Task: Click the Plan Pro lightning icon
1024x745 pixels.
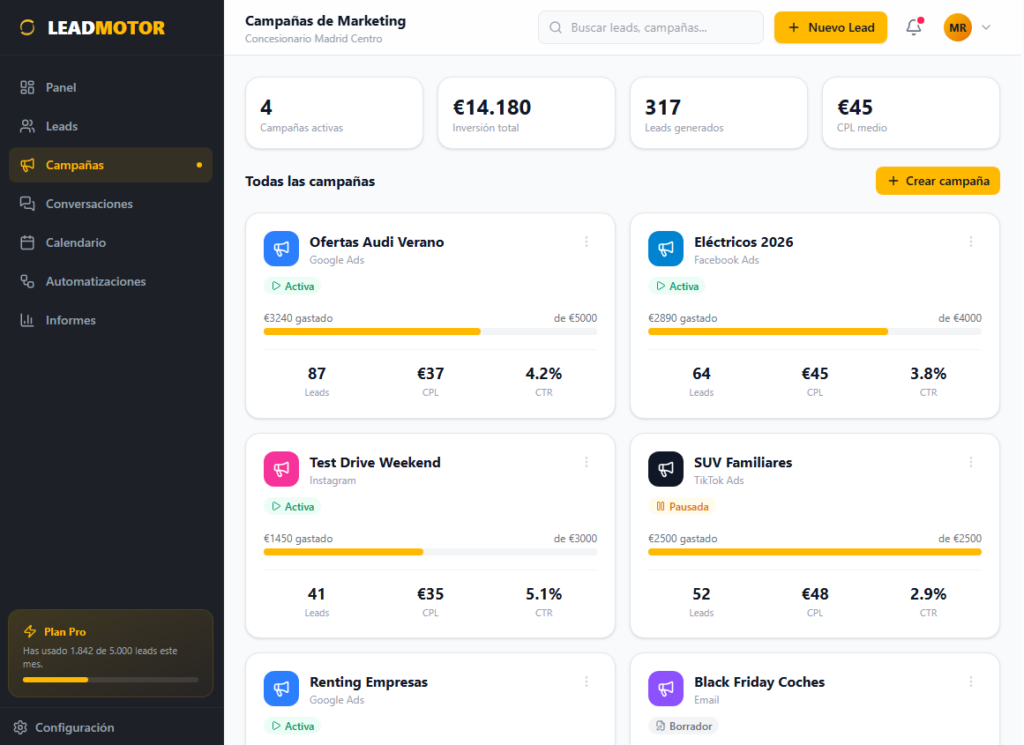Action: tap(30, 631)
